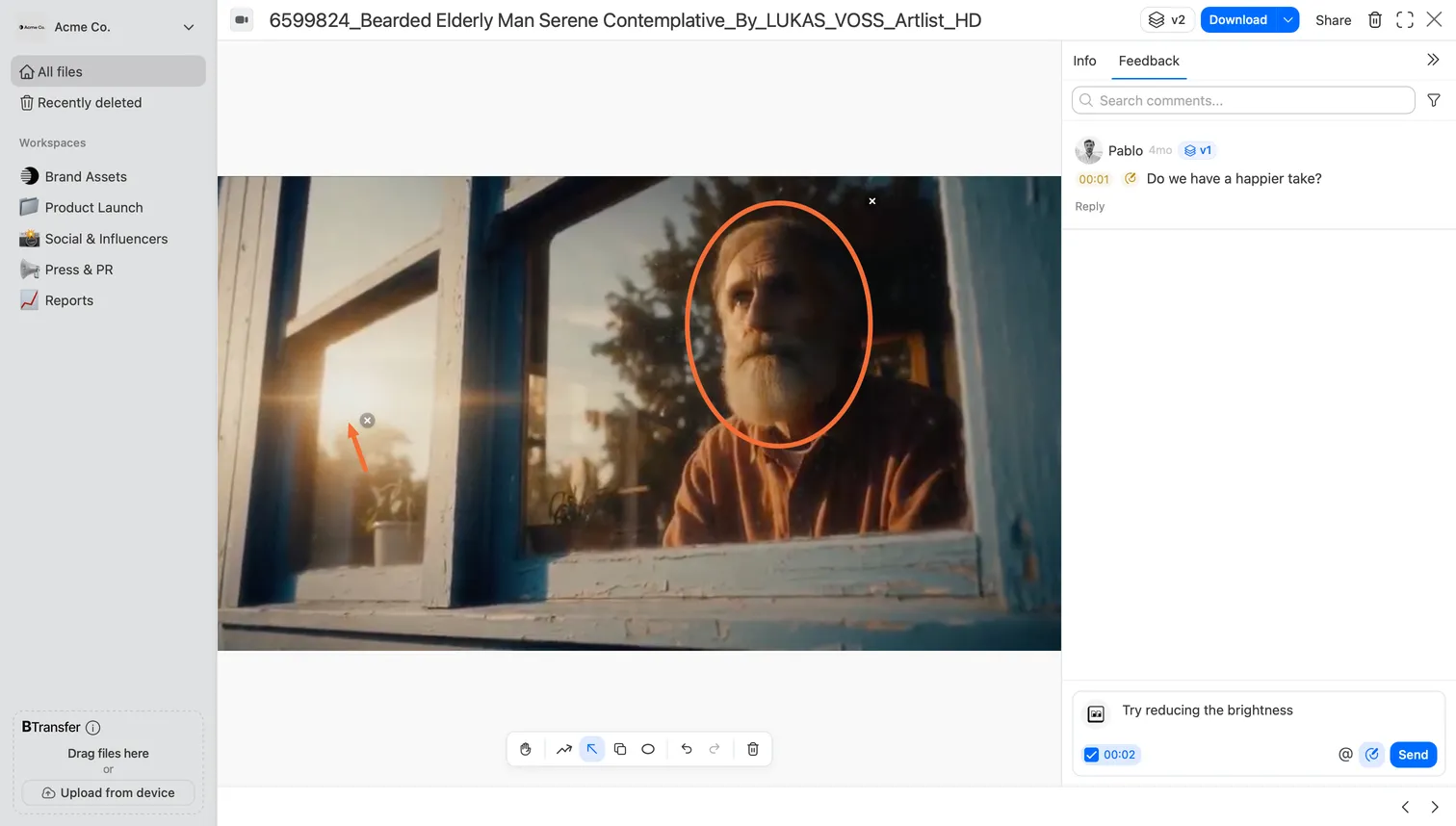The image size is (1456, 826).
Task: Expand the Download options arrow
Action: [1288, 19]
